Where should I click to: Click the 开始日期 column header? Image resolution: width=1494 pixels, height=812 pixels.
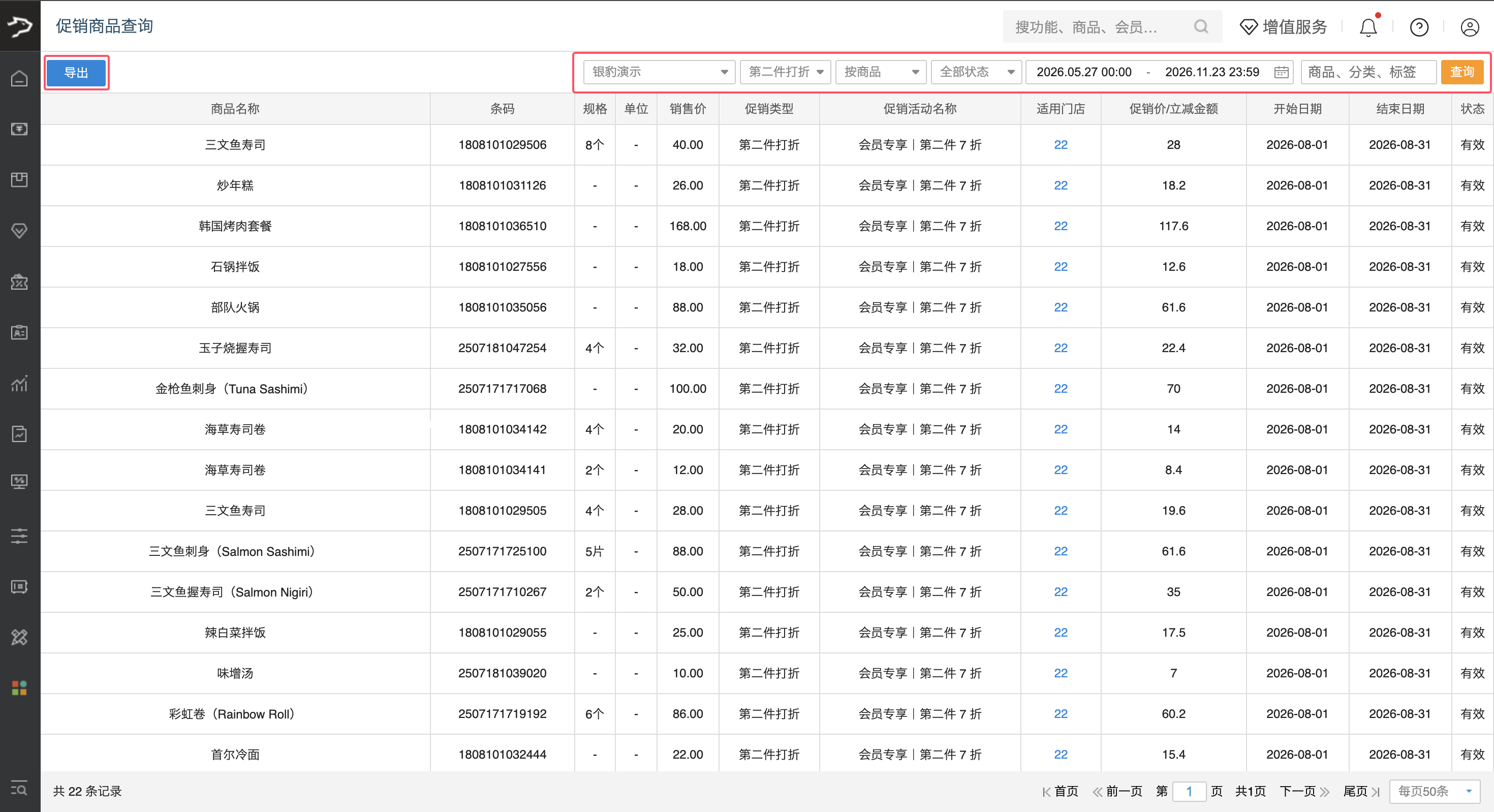(1297, 109)
